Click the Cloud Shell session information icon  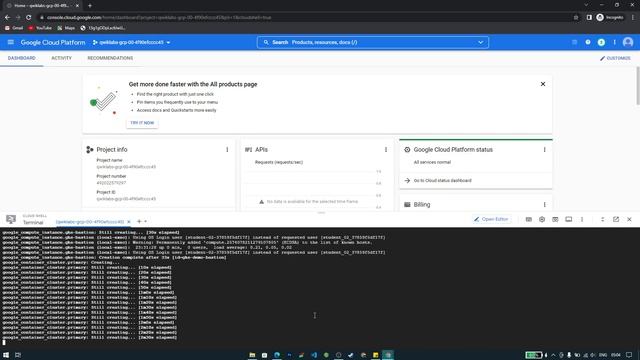[x=569, y=219]
